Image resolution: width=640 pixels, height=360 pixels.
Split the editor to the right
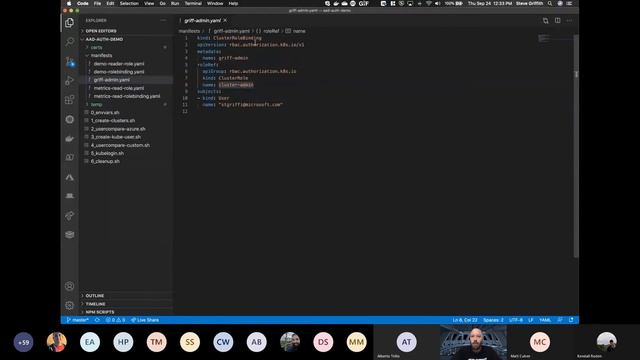tap(558, 20)
